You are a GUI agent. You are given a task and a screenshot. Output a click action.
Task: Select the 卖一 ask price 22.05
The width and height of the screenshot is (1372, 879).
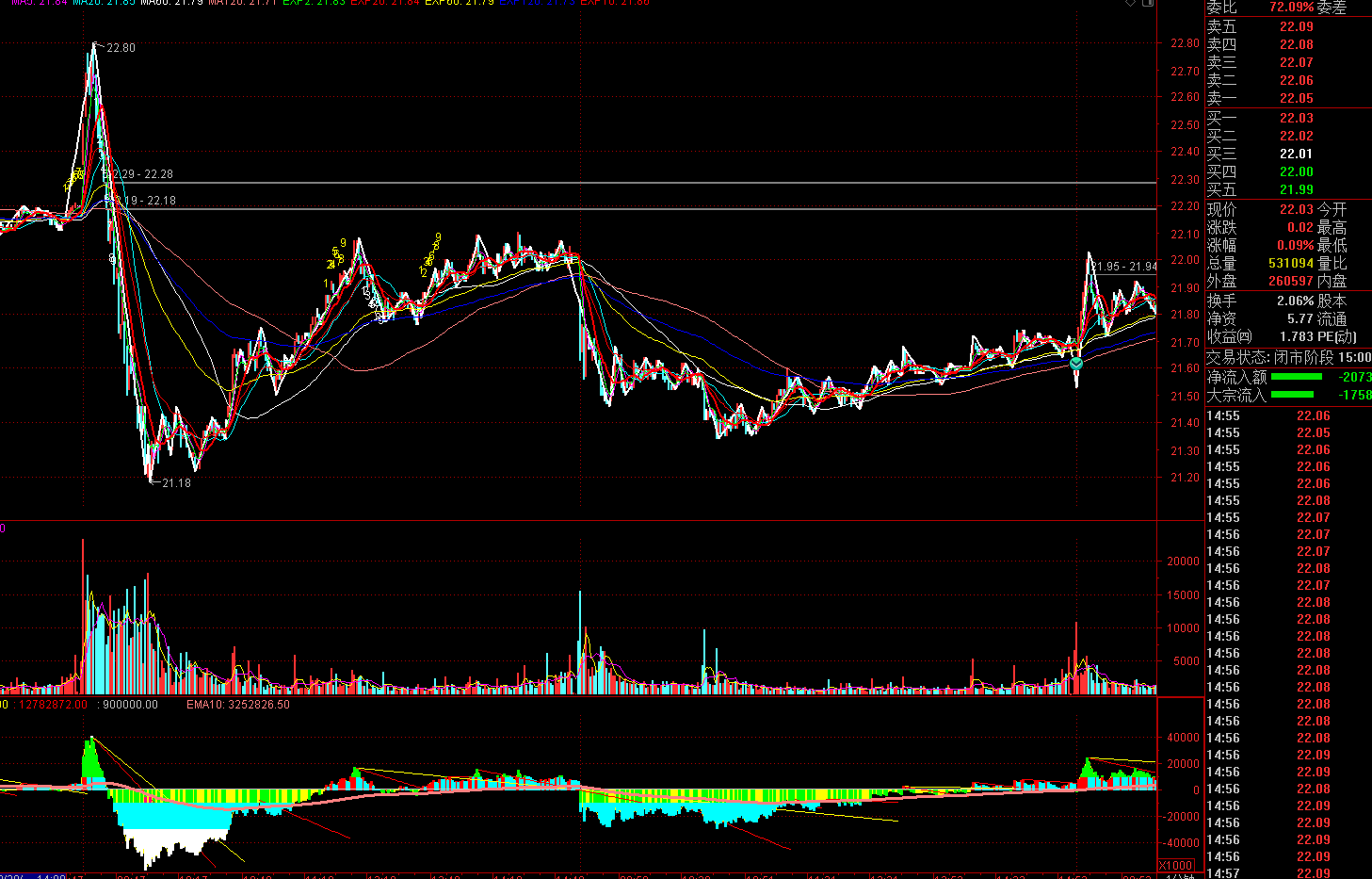(1296, 99)
